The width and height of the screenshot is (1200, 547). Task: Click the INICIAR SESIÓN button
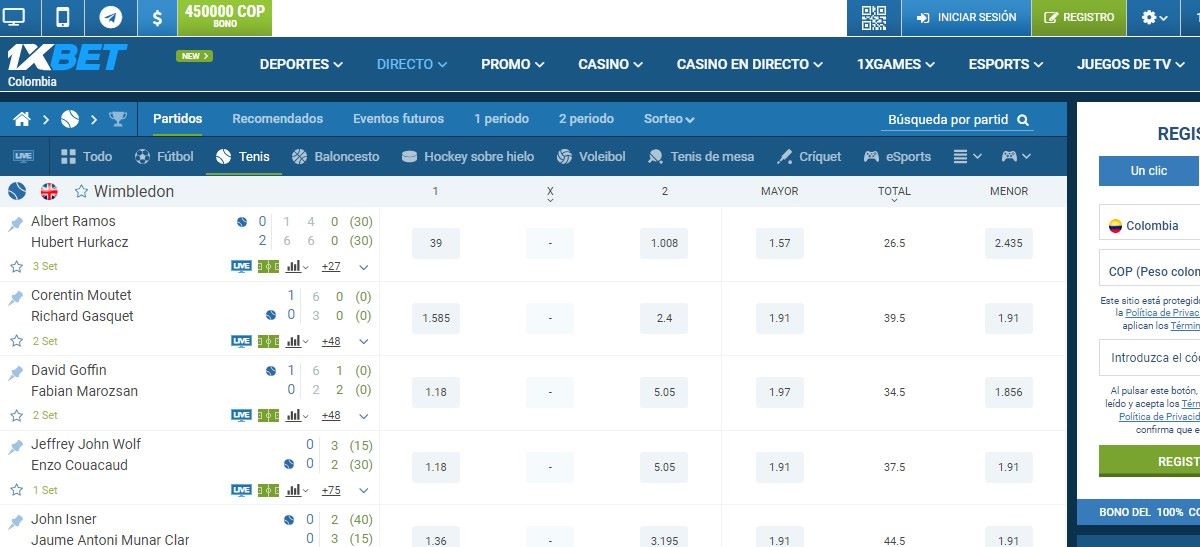click(x=966, y=18)
